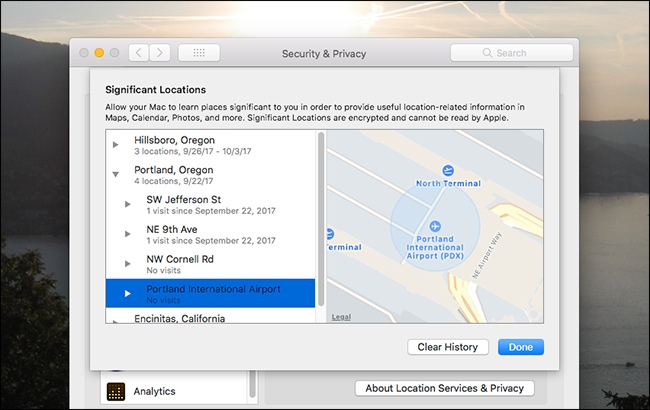Expand the Portland International Airport entry
Image resolution: width=650 pixels, height=410 pixels.
point(128,294)
